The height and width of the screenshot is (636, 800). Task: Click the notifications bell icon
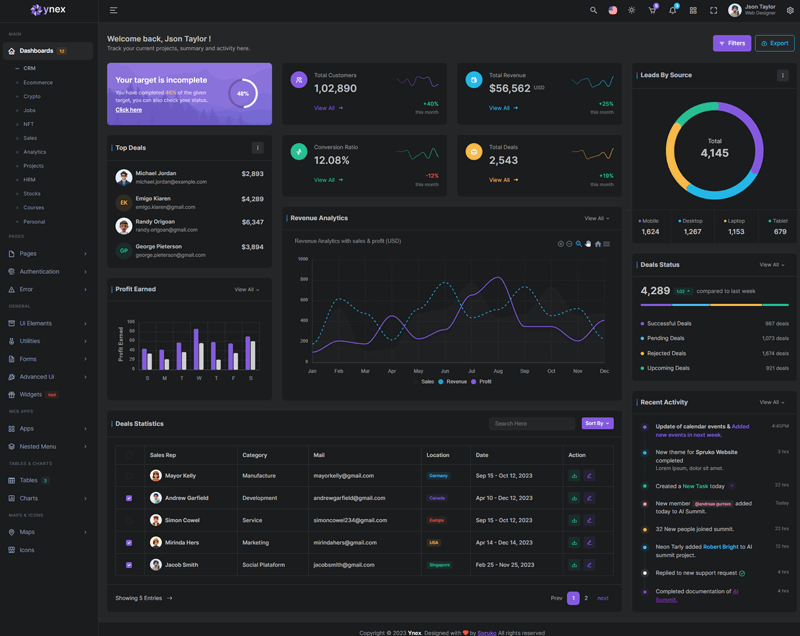coord(672,10)
